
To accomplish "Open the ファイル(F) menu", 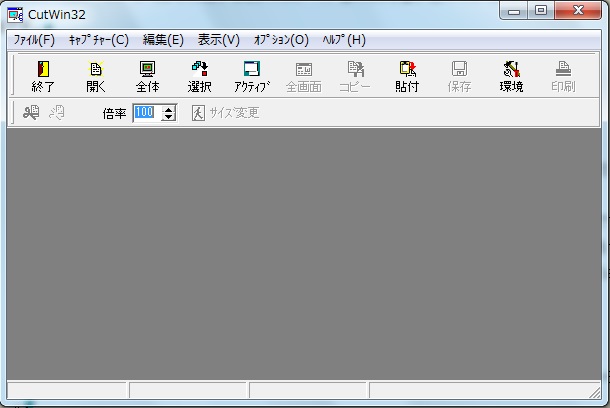I will point(34,40).
